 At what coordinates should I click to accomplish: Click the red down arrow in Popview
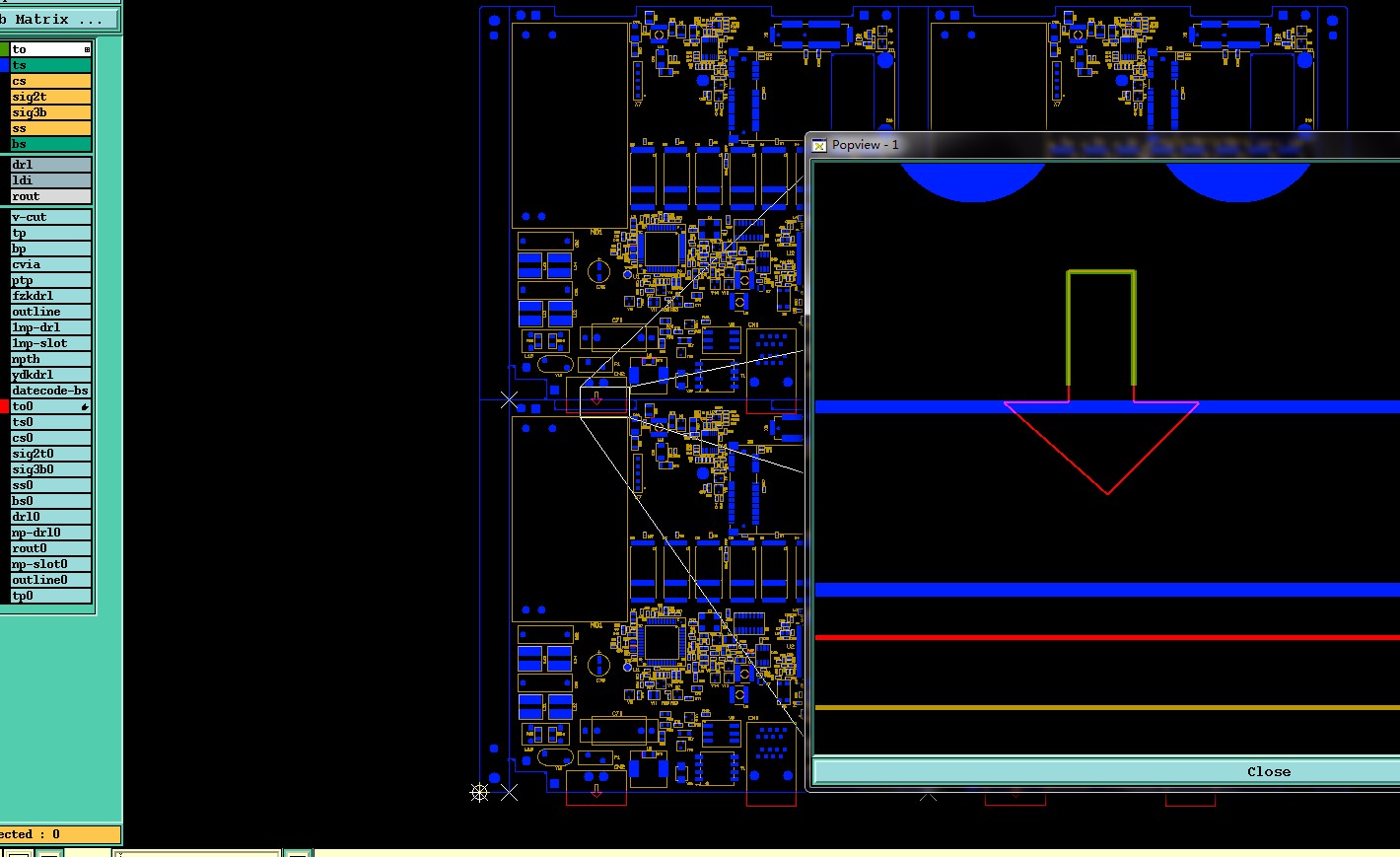pos(1101,448)
